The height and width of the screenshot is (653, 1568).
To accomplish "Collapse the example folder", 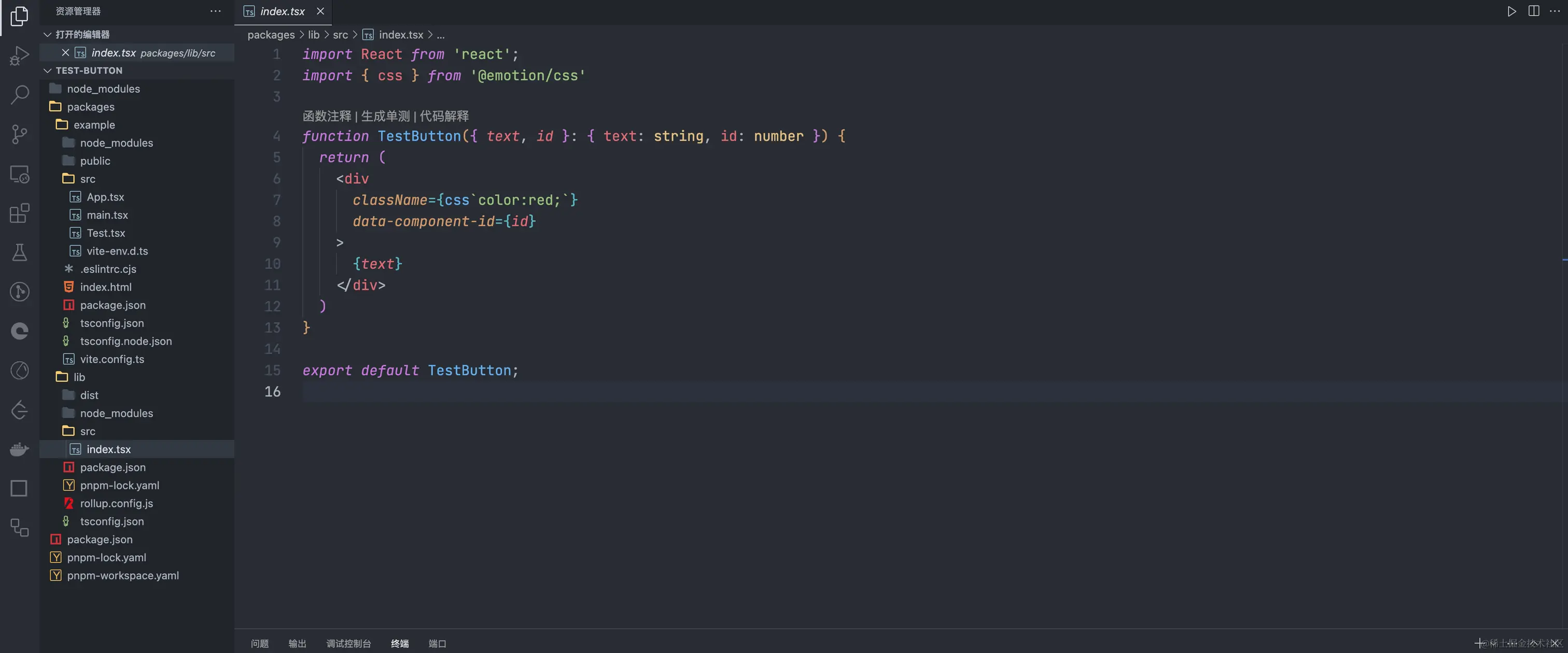I will (137, 125).
